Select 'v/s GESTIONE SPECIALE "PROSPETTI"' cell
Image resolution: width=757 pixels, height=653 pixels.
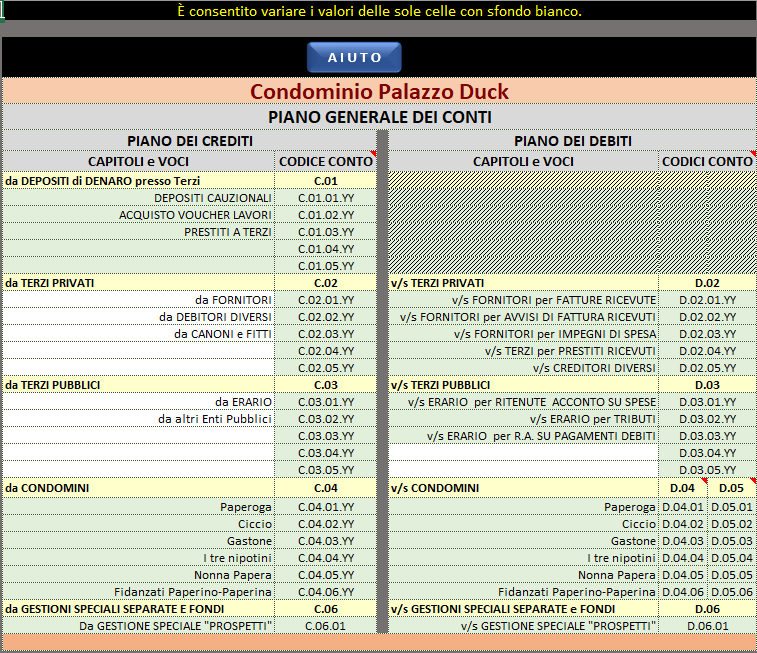[523, 625]
